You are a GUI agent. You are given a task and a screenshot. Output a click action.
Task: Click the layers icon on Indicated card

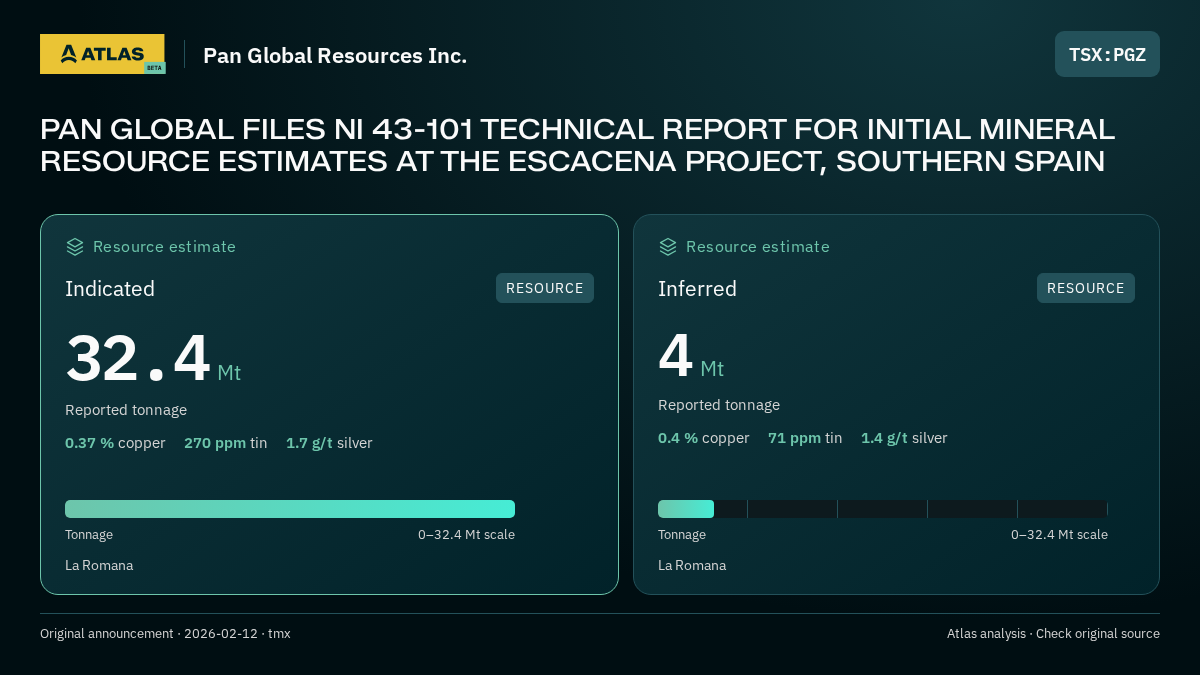[x=75, y=246]
